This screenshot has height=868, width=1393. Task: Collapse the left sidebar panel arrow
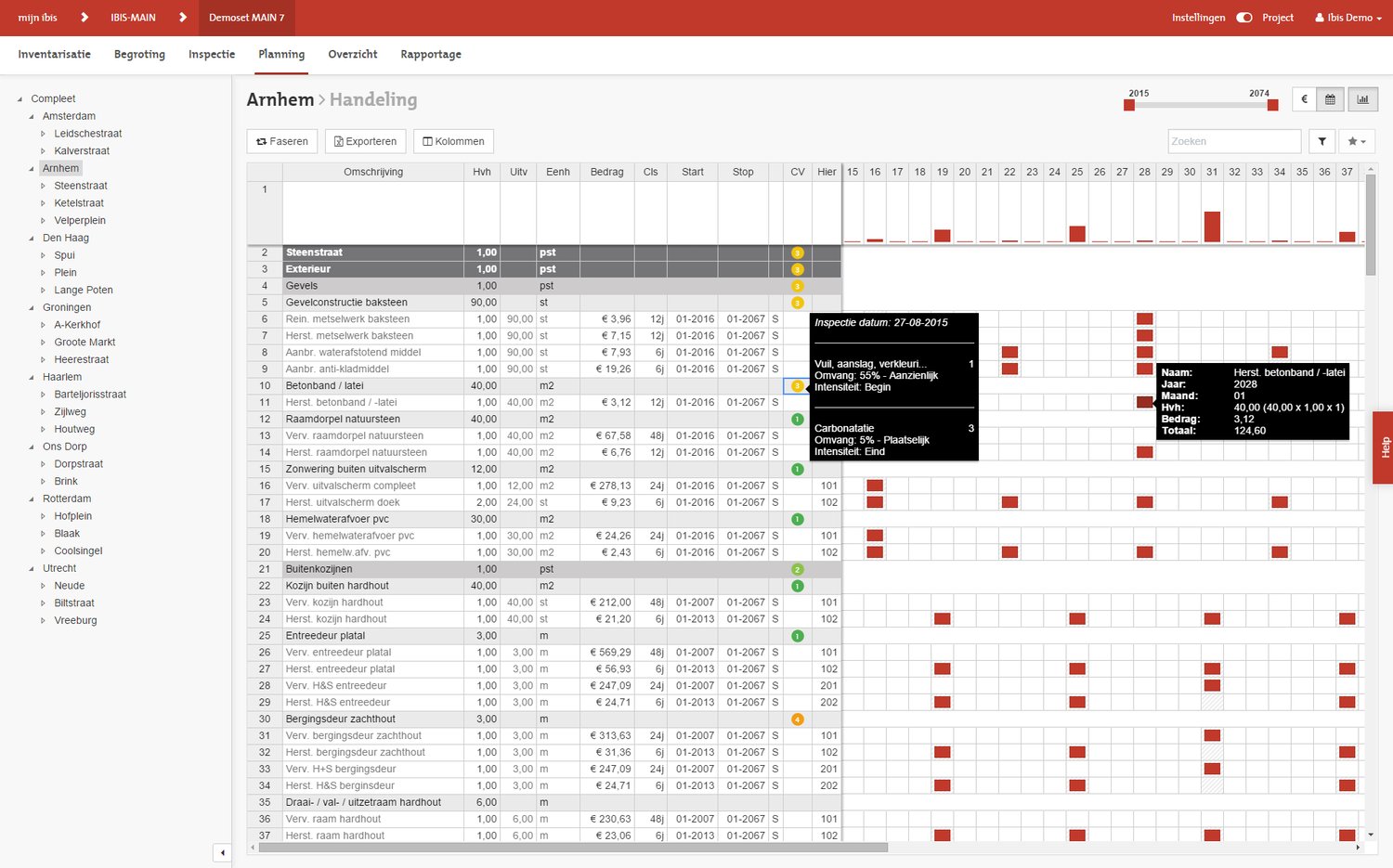click(222, 852)
